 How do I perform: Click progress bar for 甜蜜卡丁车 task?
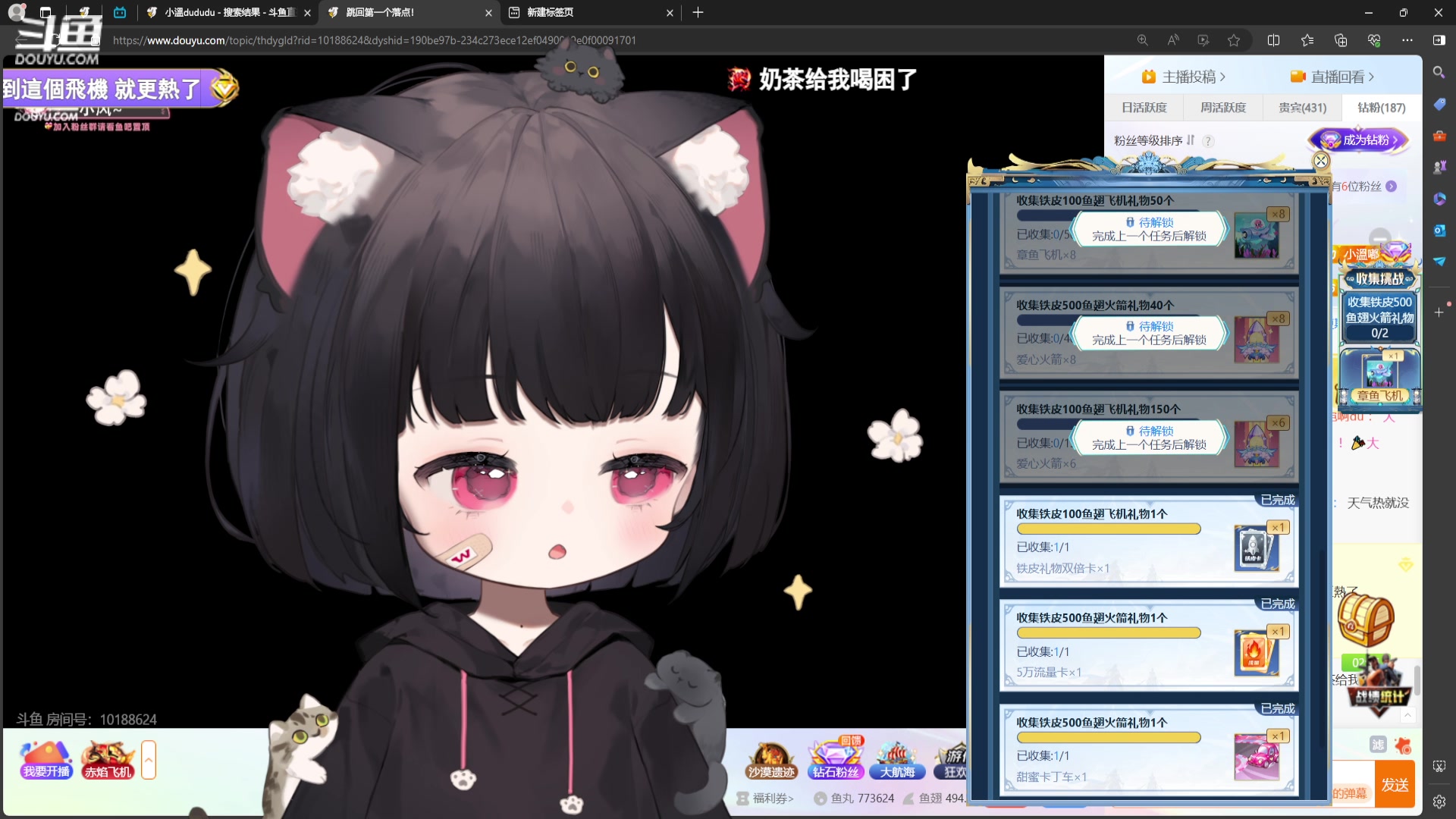click(x=1108, y=737)
